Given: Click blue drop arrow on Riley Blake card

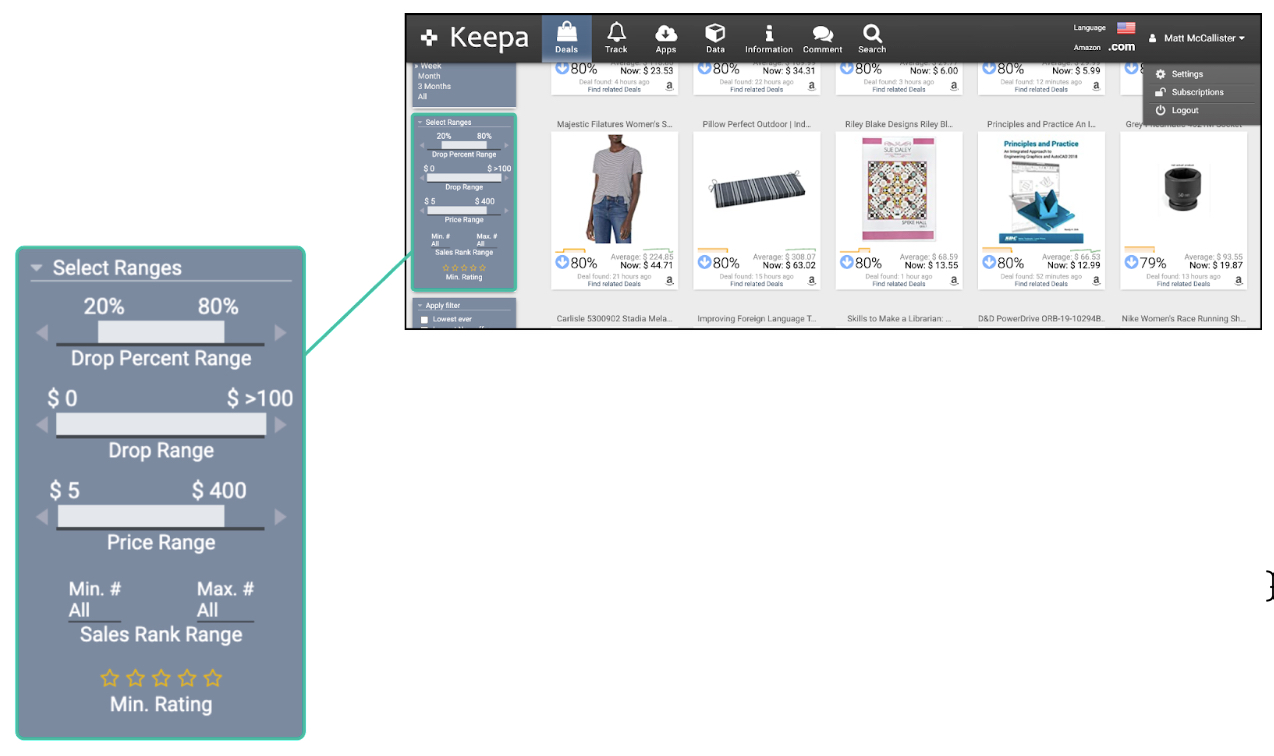Looking at the screenshot, I should (847, 263).
